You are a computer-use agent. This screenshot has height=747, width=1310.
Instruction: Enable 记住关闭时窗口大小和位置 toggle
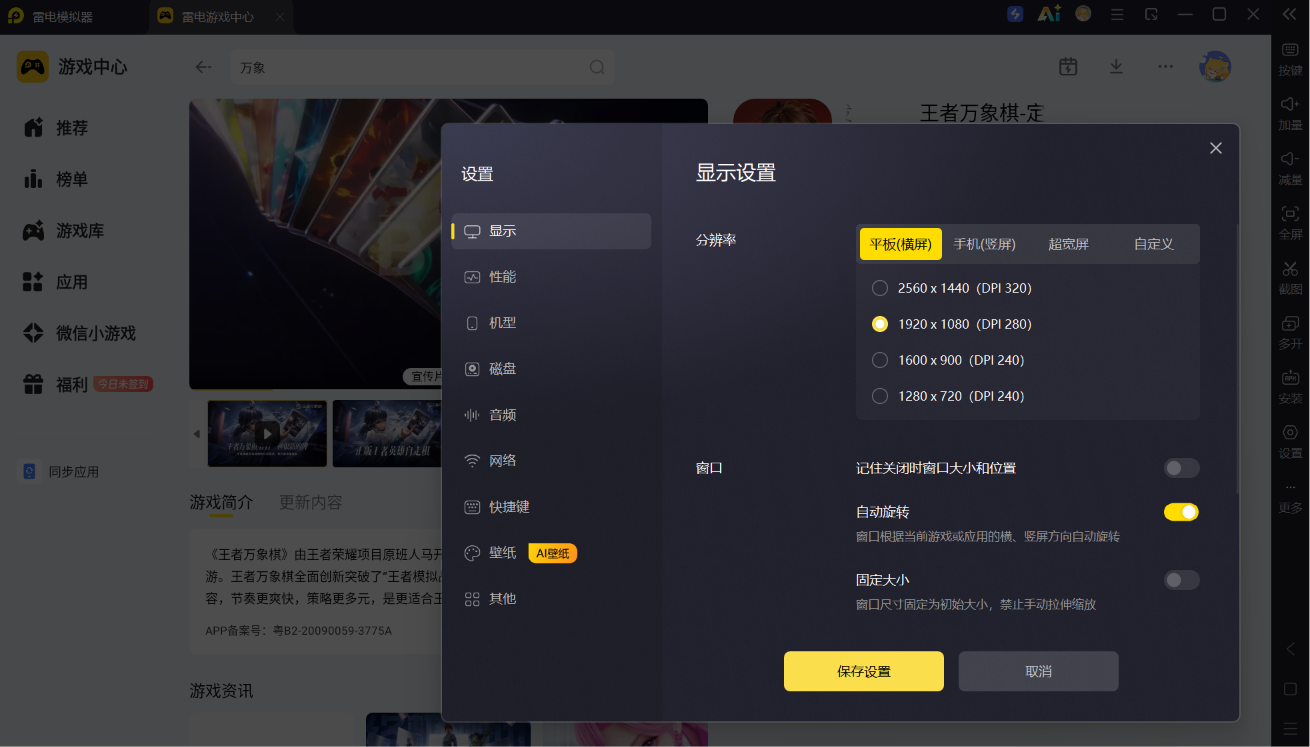(x=1181, y=468)
